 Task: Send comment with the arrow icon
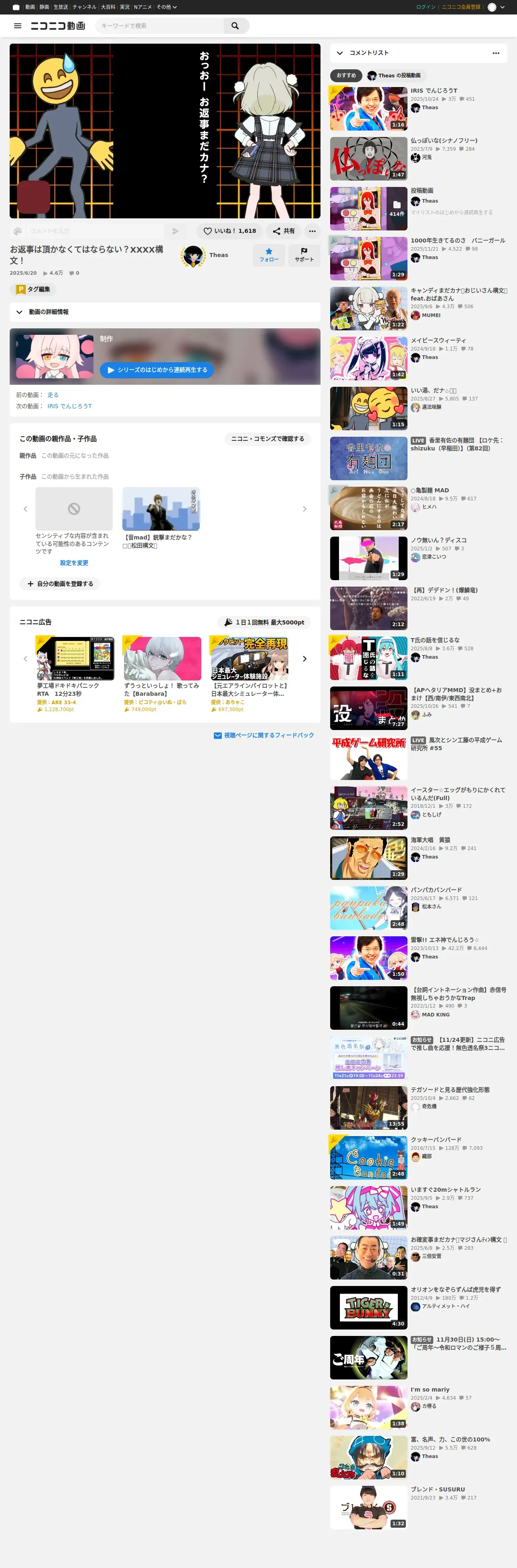(x=175, y=231)
